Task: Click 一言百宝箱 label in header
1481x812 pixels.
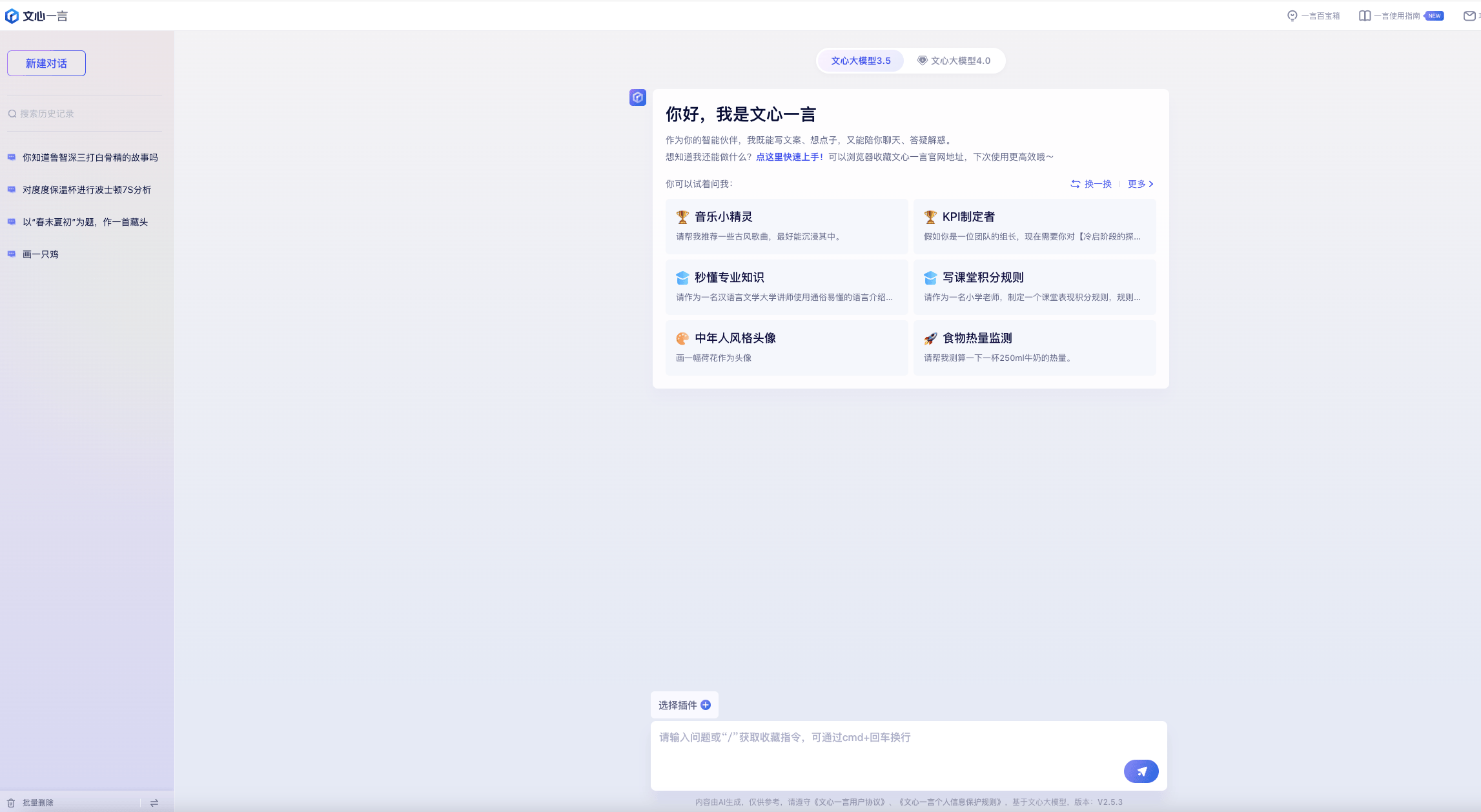Action: 1320,16
